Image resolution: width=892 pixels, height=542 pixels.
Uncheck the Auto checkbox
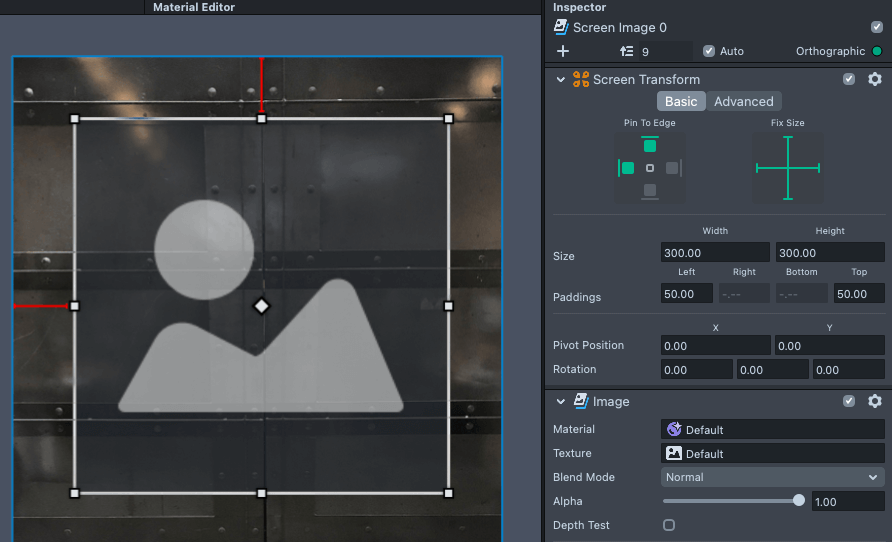pyautogui.click(x=709, y=51)
